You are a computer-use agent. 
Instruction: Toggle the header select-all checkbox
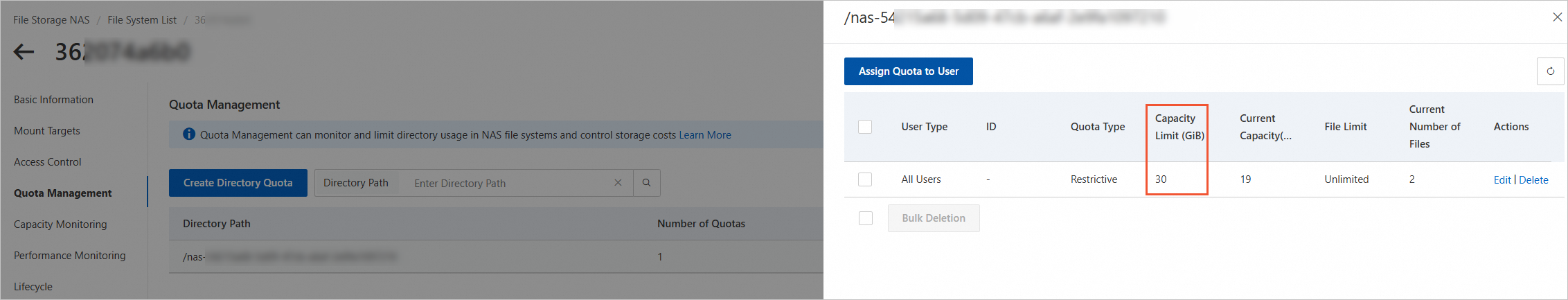point(865,127)
